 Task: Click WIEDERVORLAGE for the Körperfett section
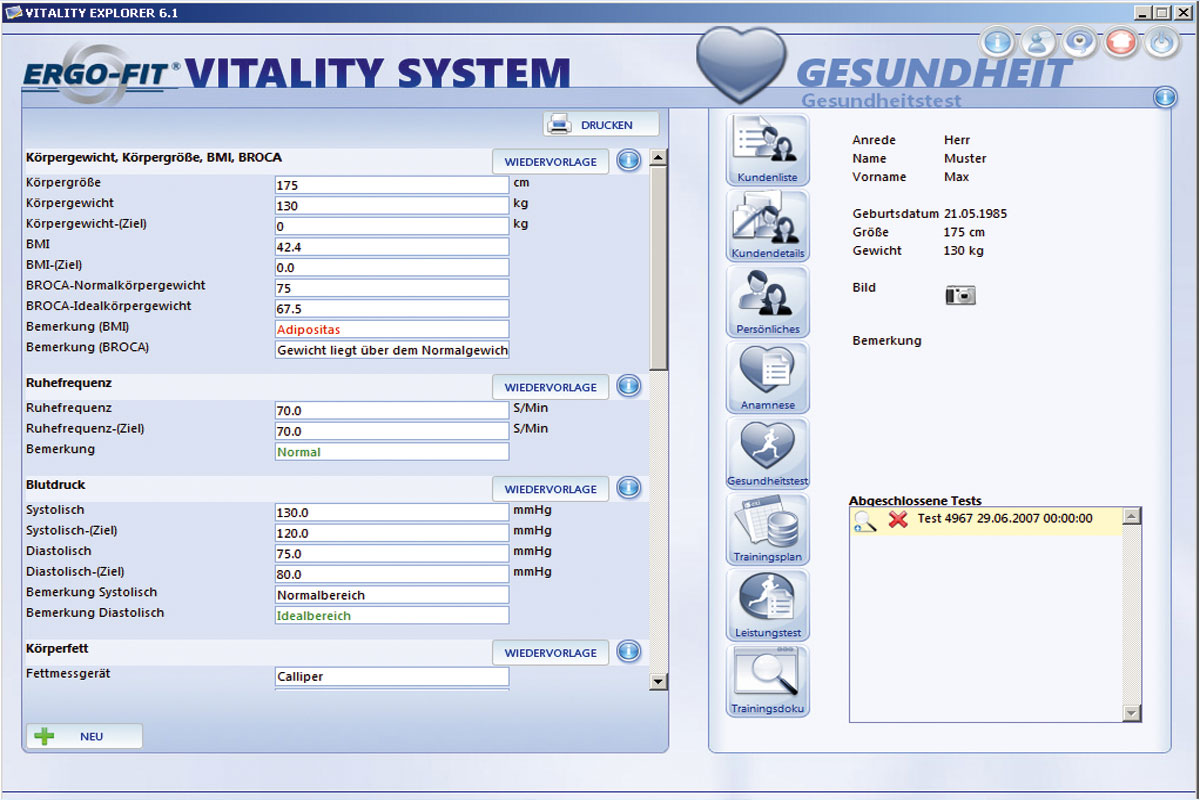(550, 653)
